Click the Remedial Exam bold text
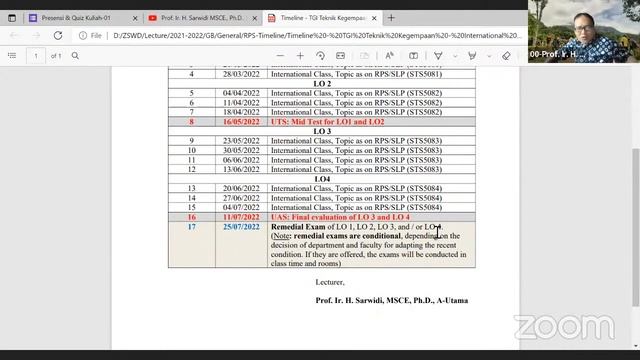 click(x=298, y=227)
